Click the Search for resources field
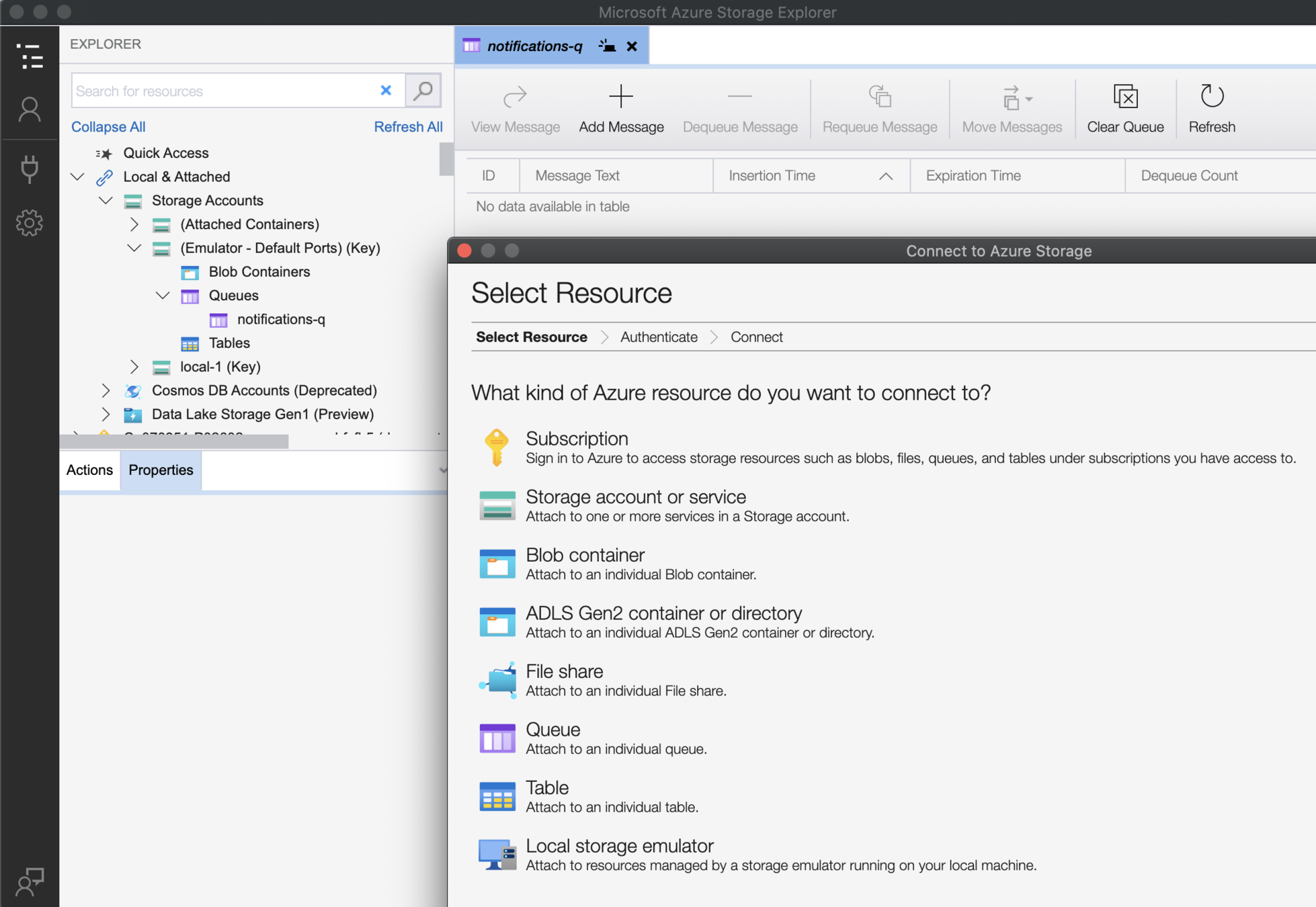1316x907 pixels. pyautogui.click(x=225, y=91)
